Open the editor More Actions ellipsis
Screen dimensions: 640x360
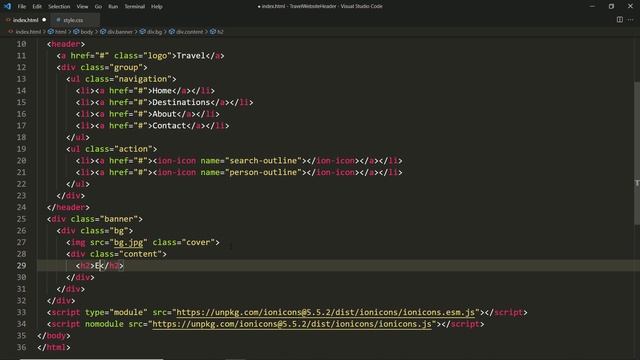click(x=631, y=20)
